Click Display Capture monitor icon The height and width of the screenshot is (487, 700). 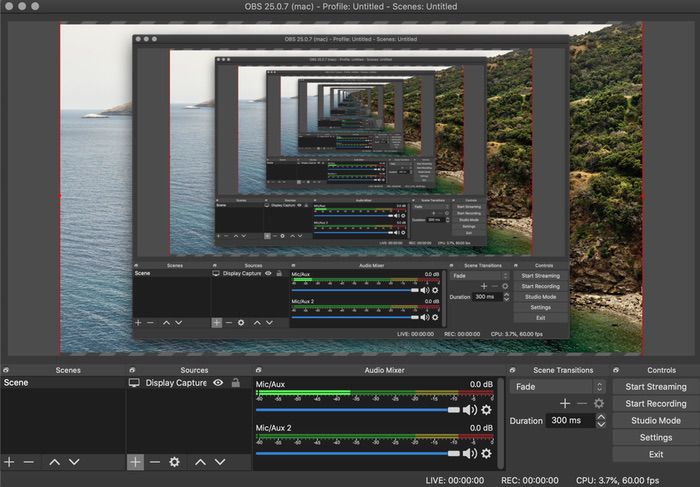point(134,383)
